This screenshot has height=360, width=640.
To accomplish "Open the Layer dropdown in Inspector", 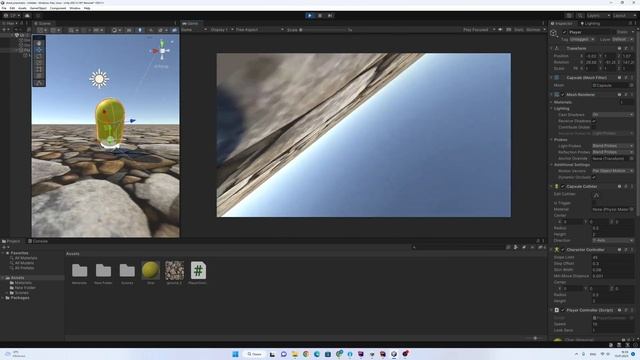I will click(x=622, y=40).
